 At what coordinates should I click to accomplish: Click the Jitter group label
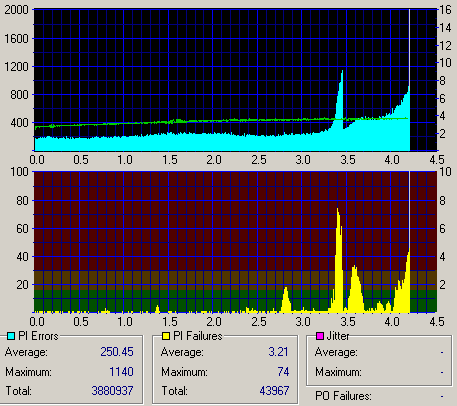click(338, 336)
